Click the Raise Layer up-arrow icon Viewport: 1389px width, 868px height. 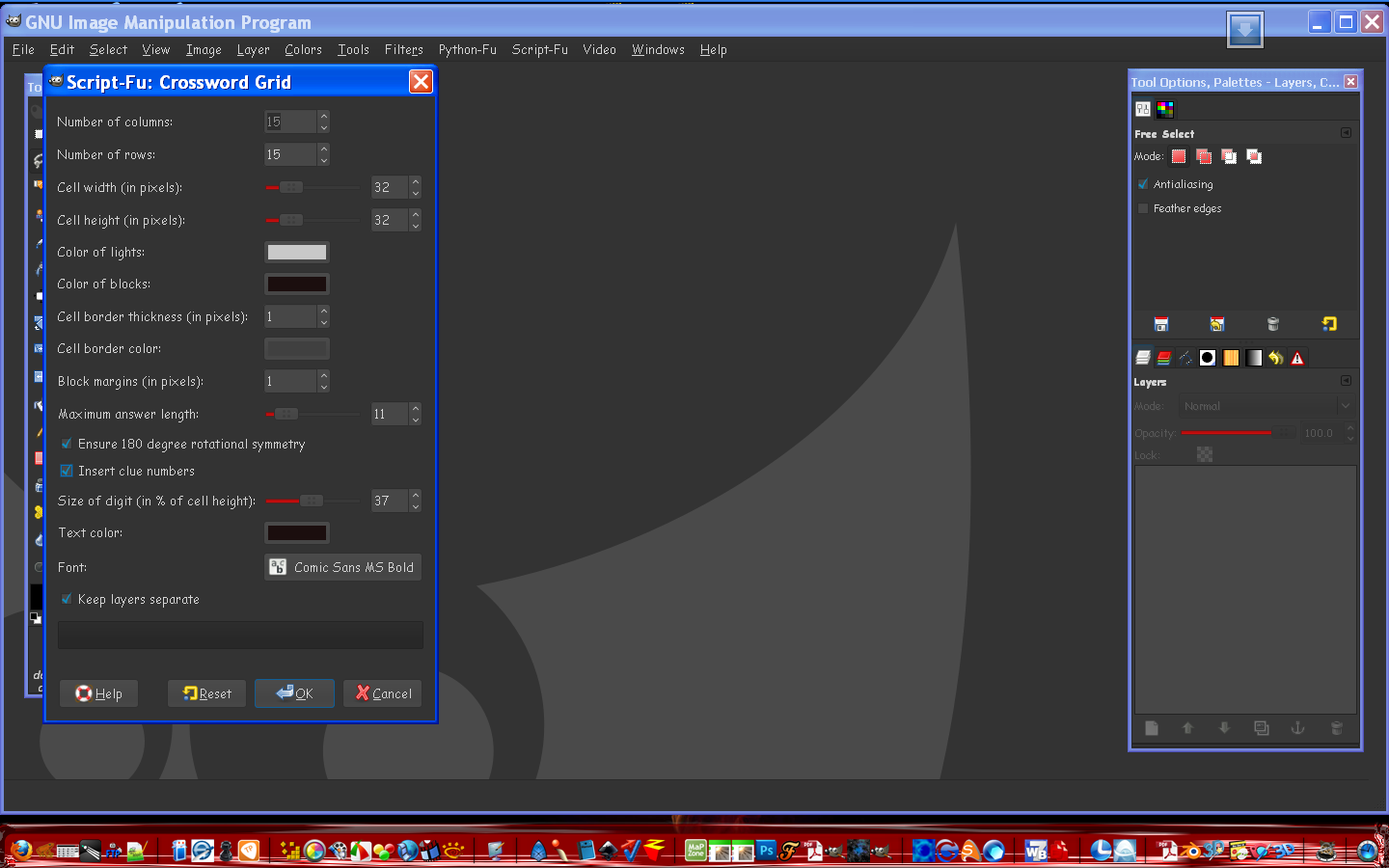(x=1187, y=728)
